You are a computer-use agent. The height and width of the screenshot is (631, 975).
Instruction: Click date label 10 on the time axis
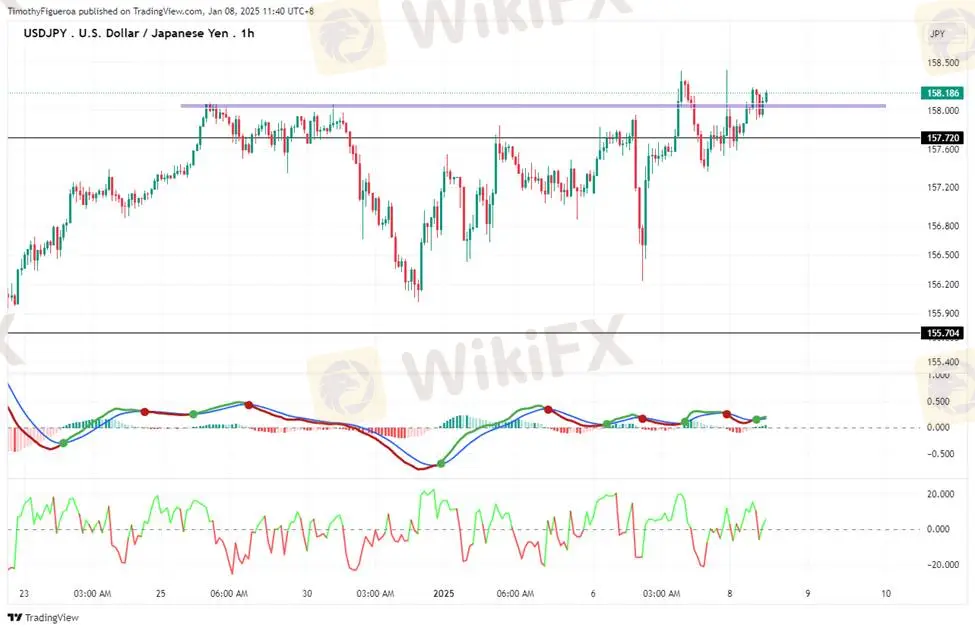click(x=885, y=594)
